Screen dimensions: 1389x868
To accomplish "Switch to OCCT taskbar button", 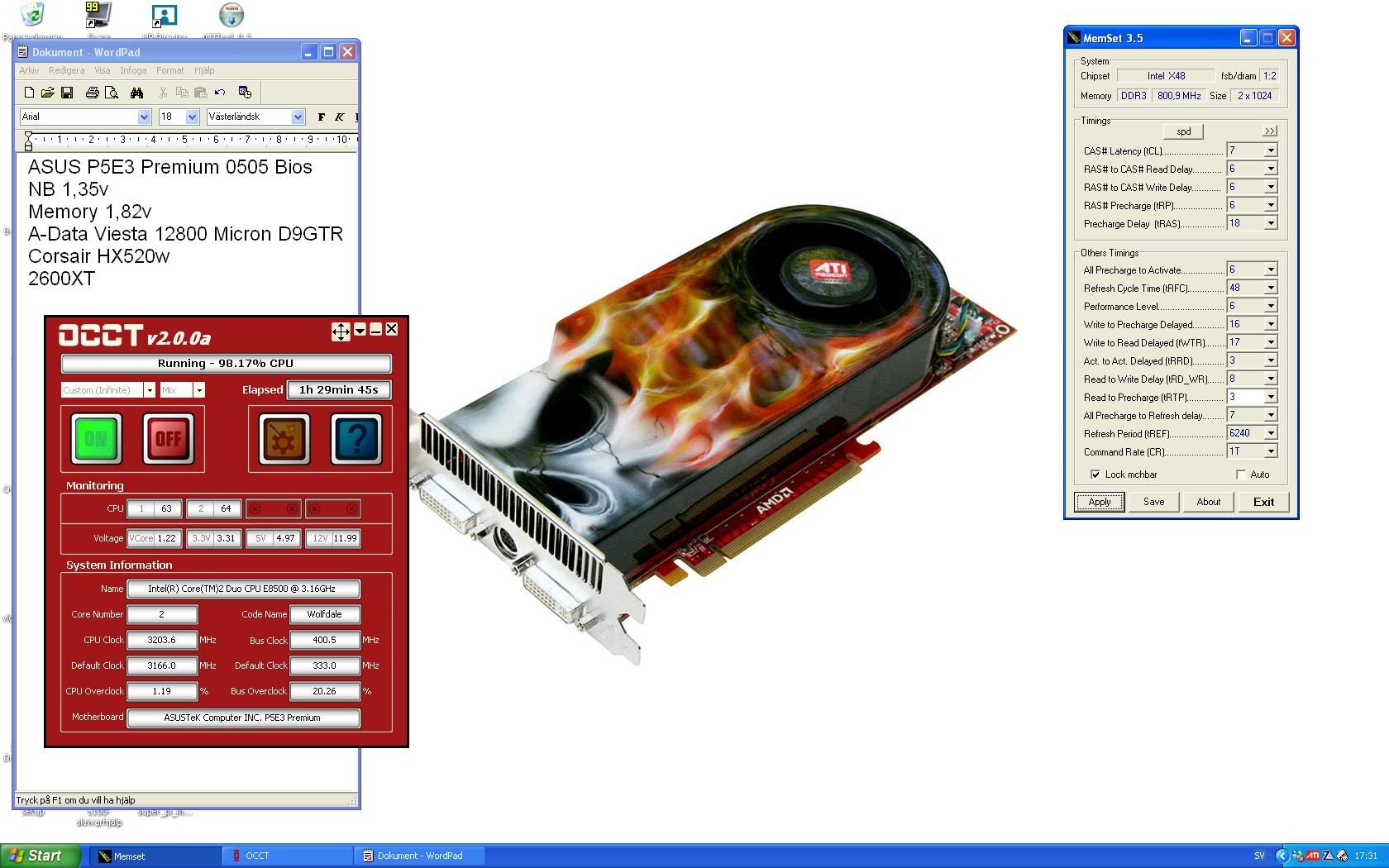I will [x=287, y=856].
